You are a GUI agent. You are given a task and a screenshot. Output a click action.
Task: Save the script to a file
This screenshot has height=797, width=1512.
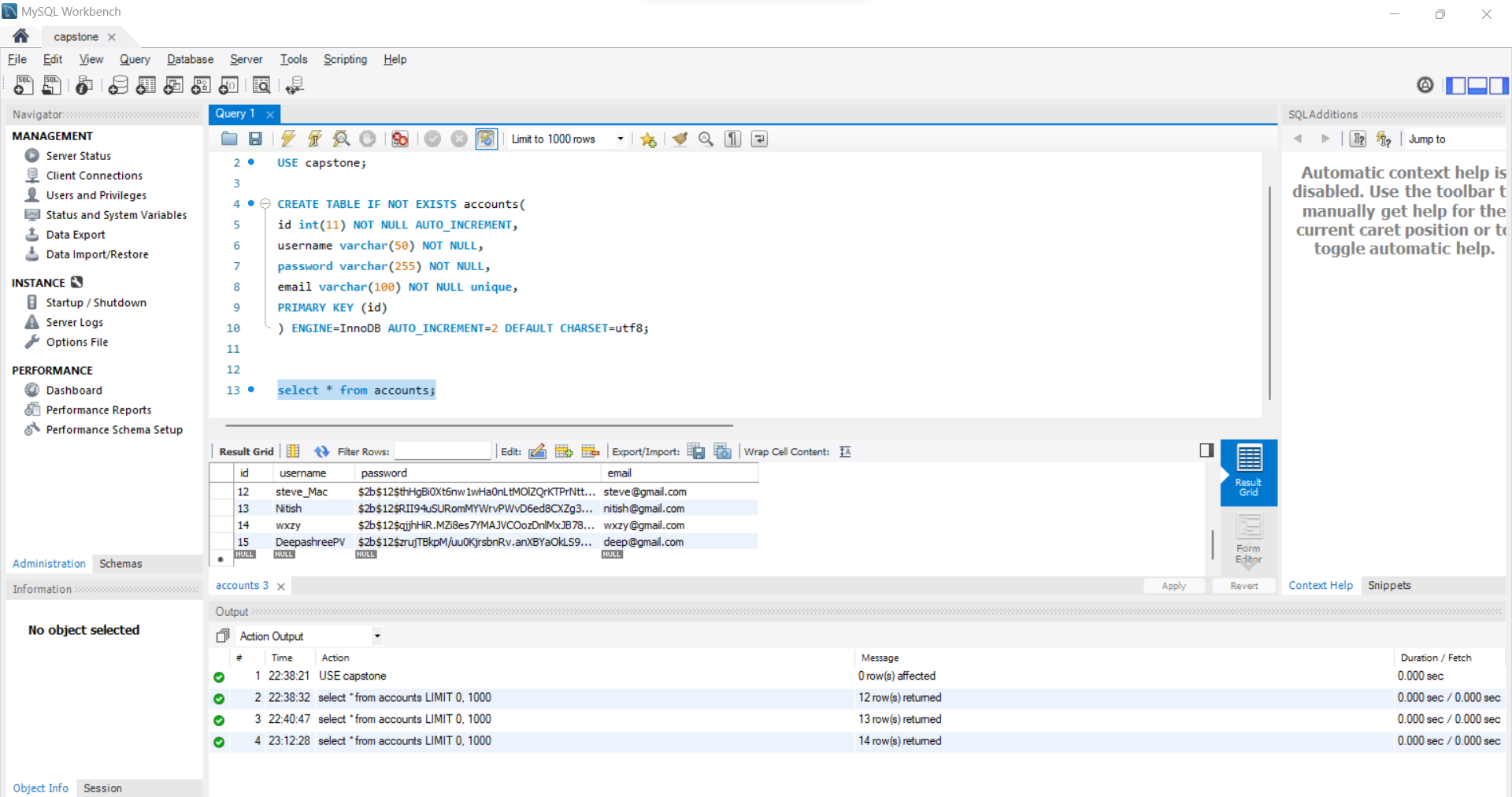tap(255, 139)
